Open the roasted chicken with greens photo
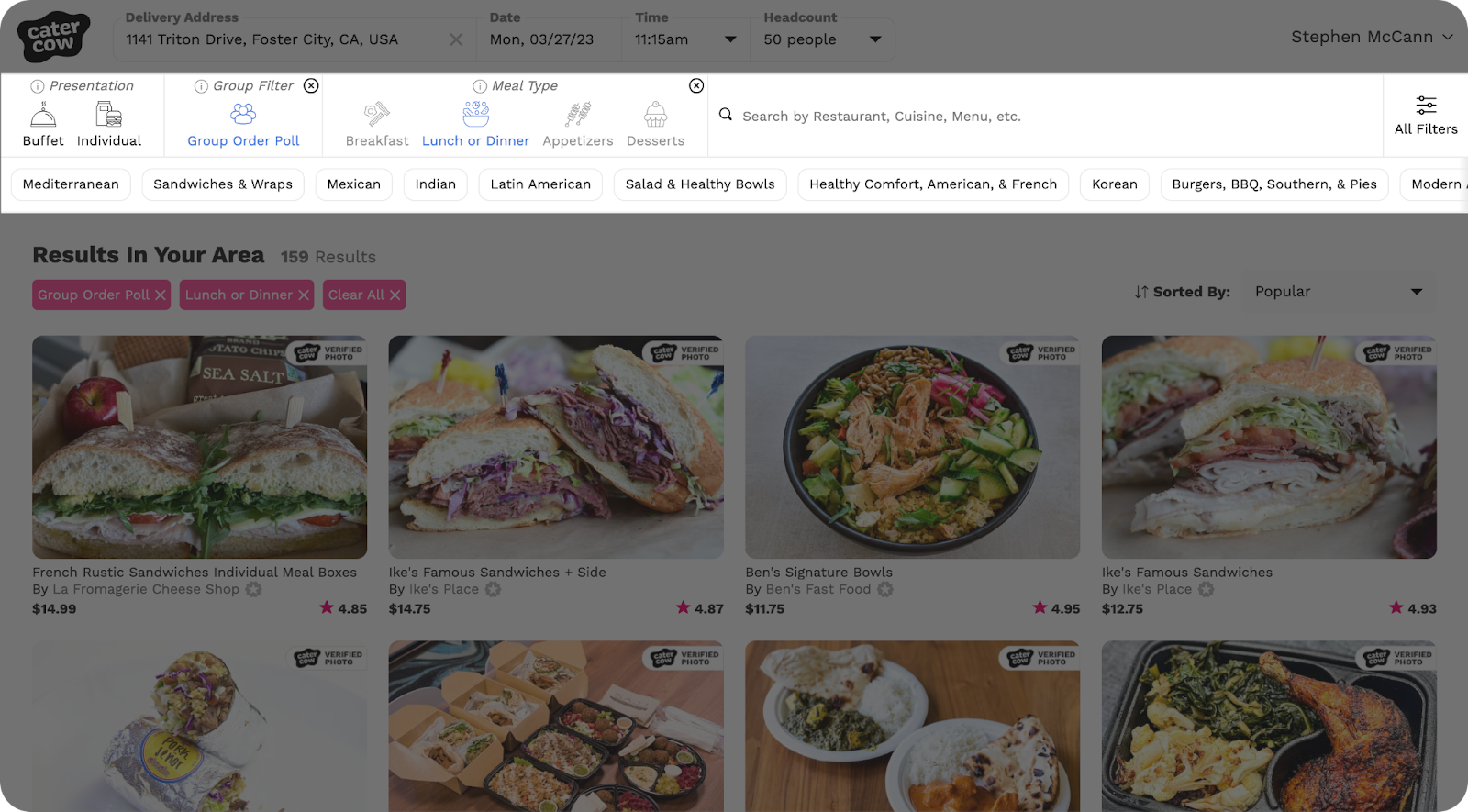 1269,726
